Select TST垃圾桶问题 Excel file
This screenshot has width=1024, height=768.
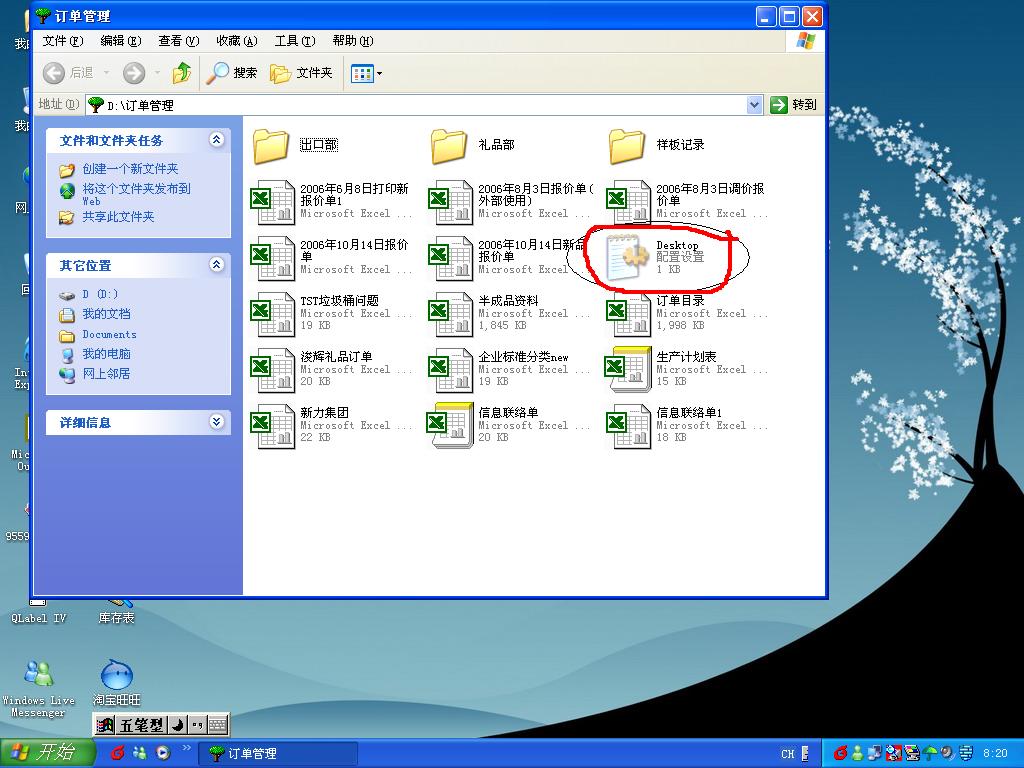coord(332,313)
